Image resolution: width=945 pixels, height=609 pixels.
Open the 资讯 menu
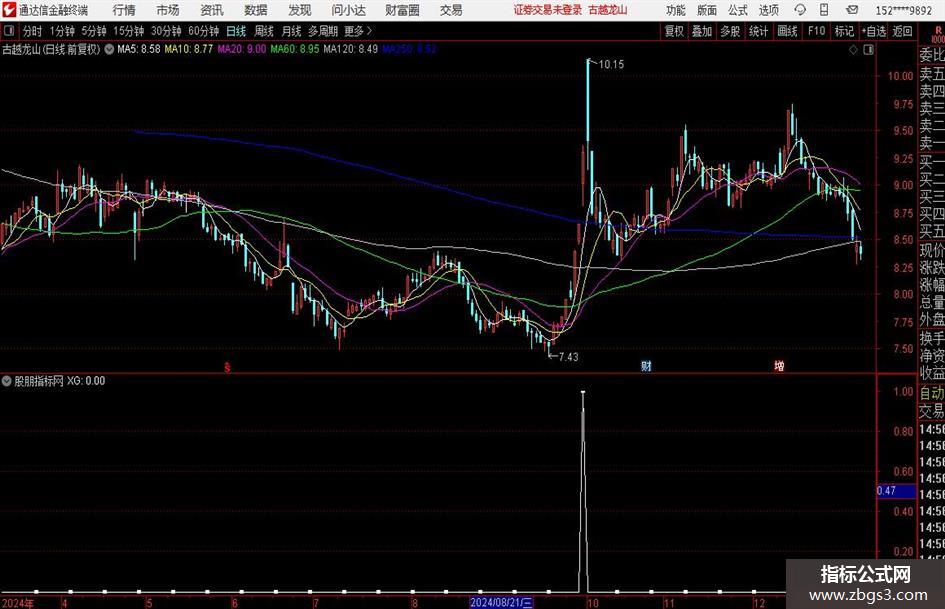212,10
